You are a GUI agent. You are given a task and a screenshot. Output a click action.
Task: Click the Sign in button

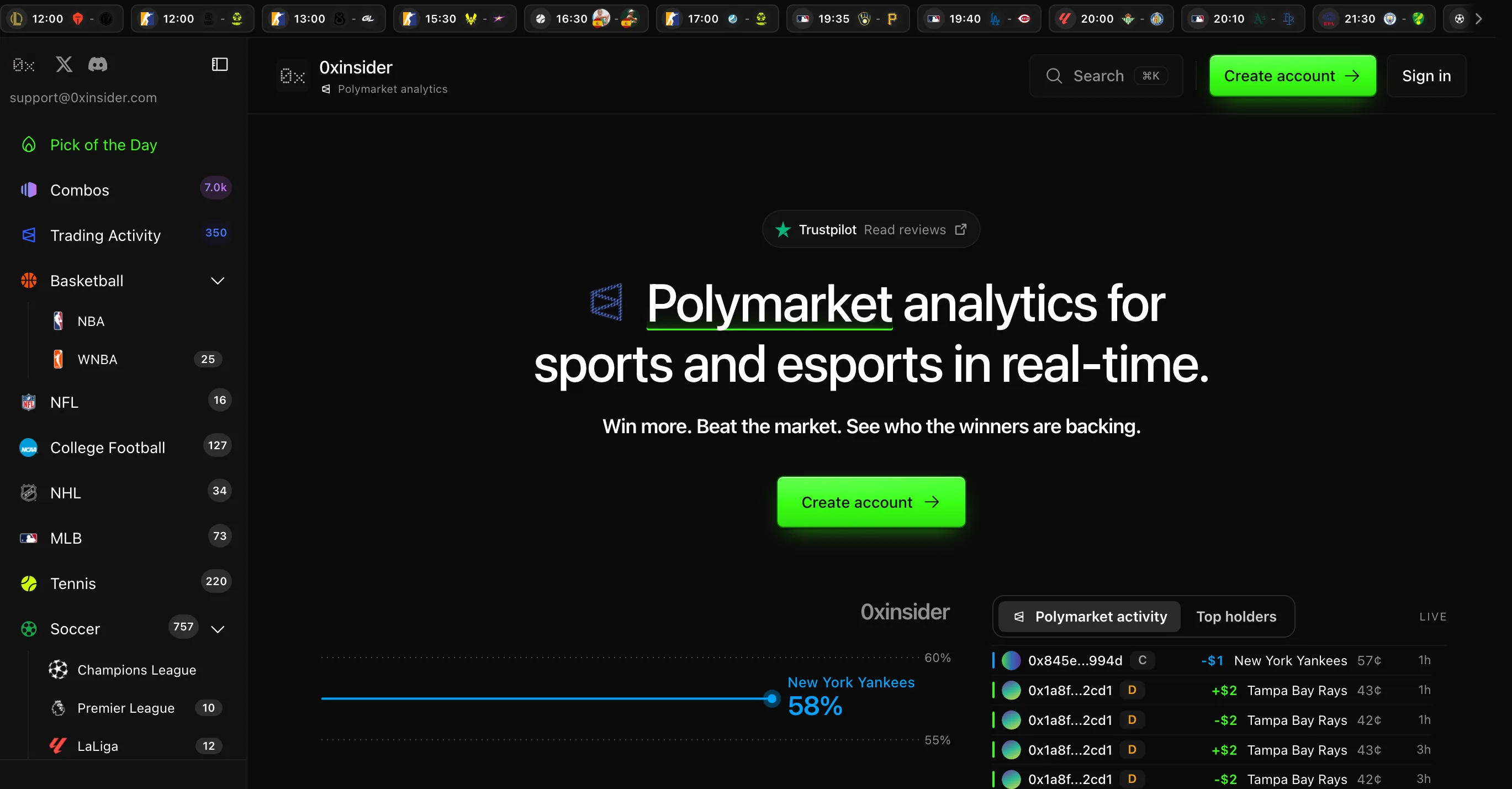(1426, 76)
